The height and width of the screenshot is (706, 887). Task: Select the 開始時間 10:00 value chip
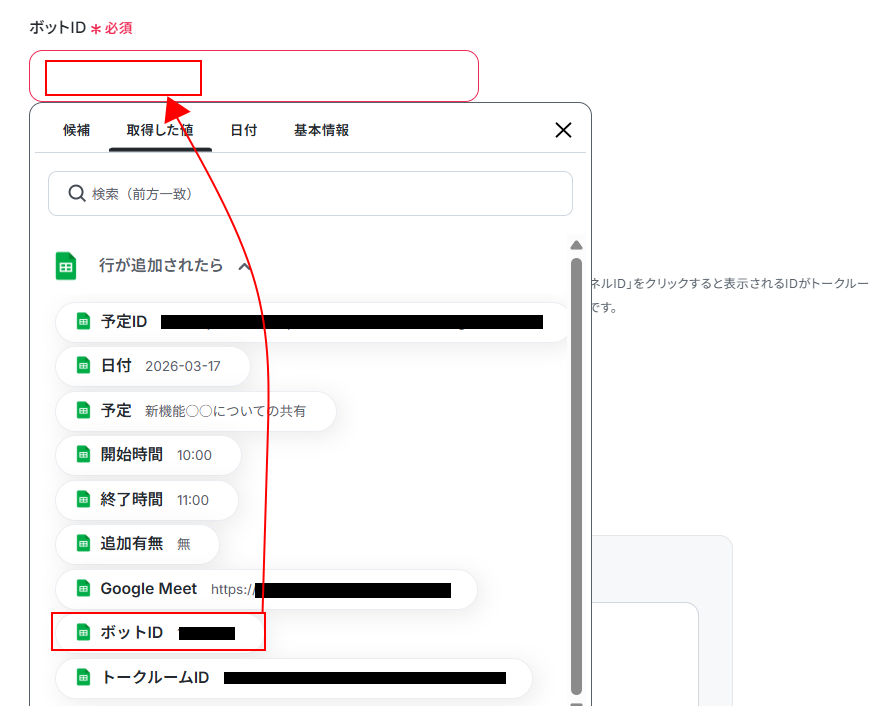tap(148, 455)
